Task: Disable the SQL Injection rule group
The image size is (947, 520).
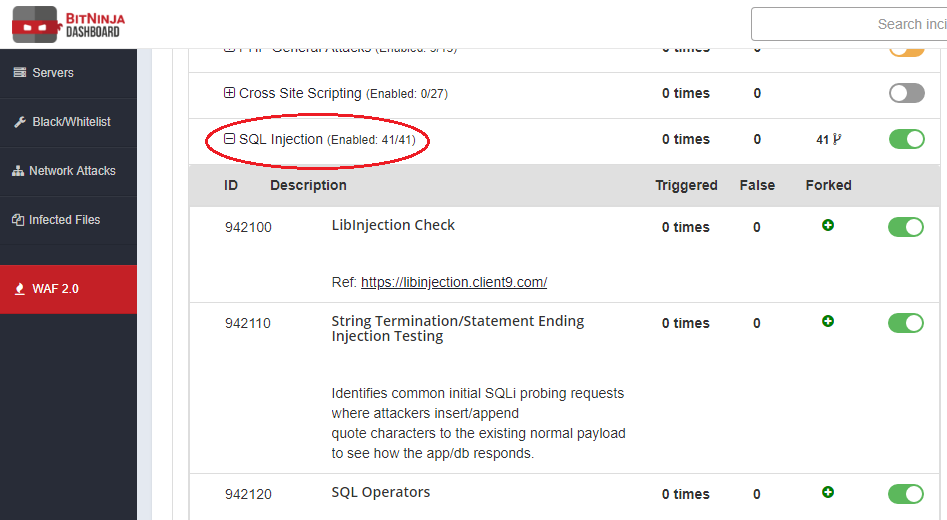Action: tap(906, 139)
